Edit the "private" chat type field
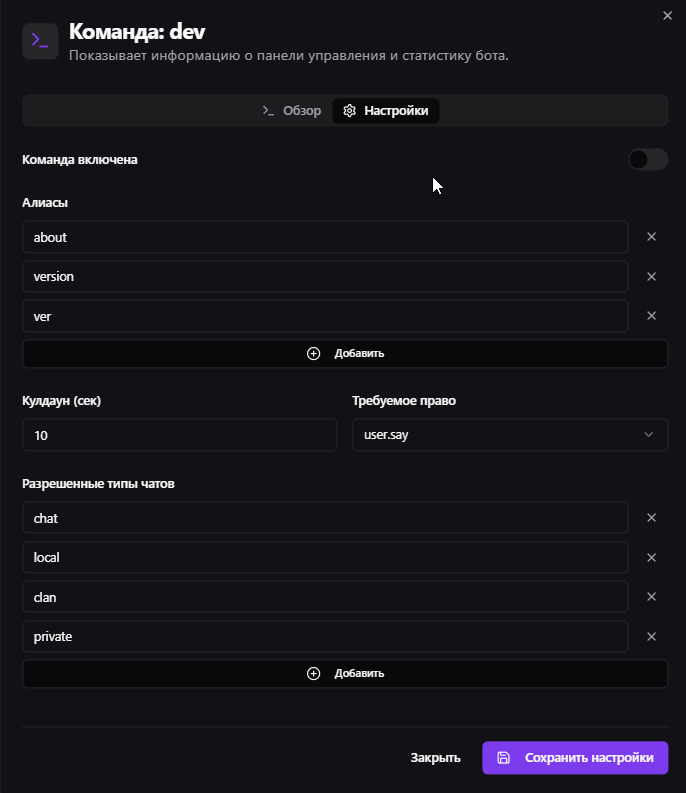This screenshot has height=793, width=686. (325, 636)
